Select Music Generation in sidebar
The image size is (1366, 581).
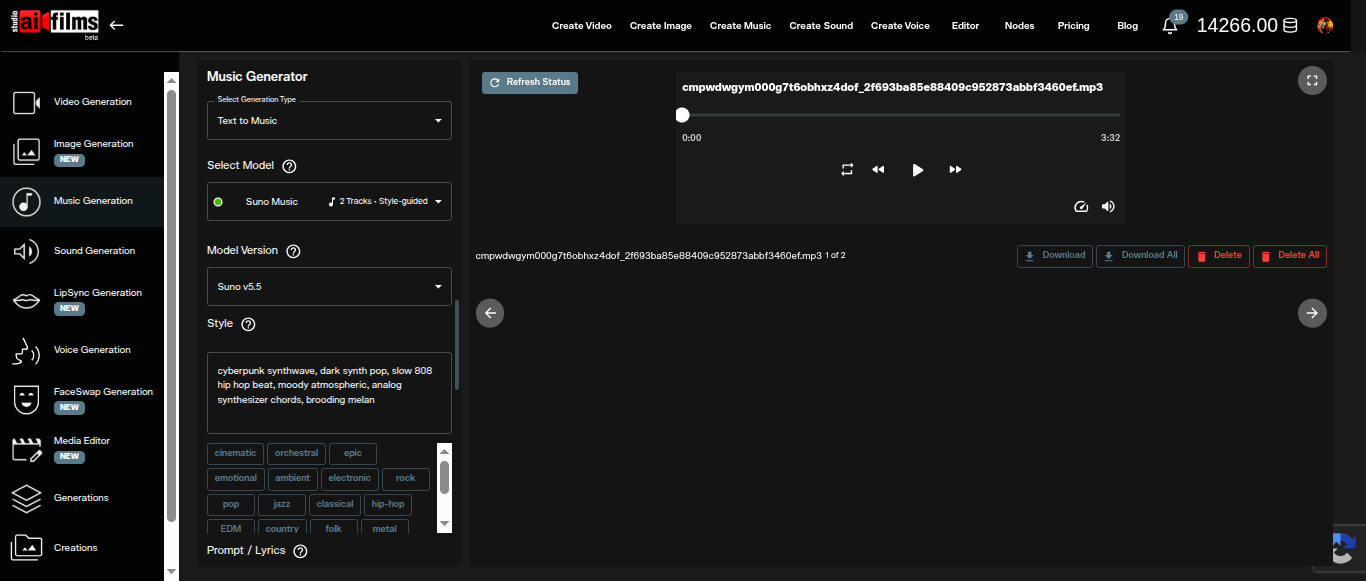tap(82, 201)
